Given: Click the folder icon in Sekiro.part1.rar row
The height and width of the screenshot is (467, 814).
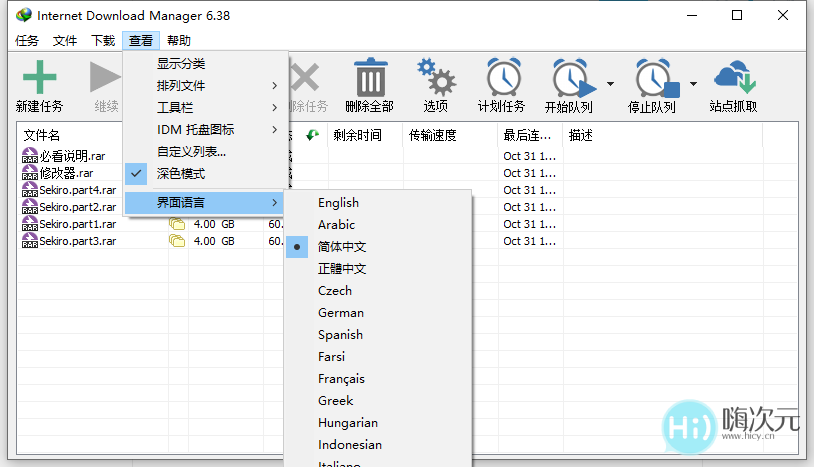Looking at the screenshot, I should (177, 224).
